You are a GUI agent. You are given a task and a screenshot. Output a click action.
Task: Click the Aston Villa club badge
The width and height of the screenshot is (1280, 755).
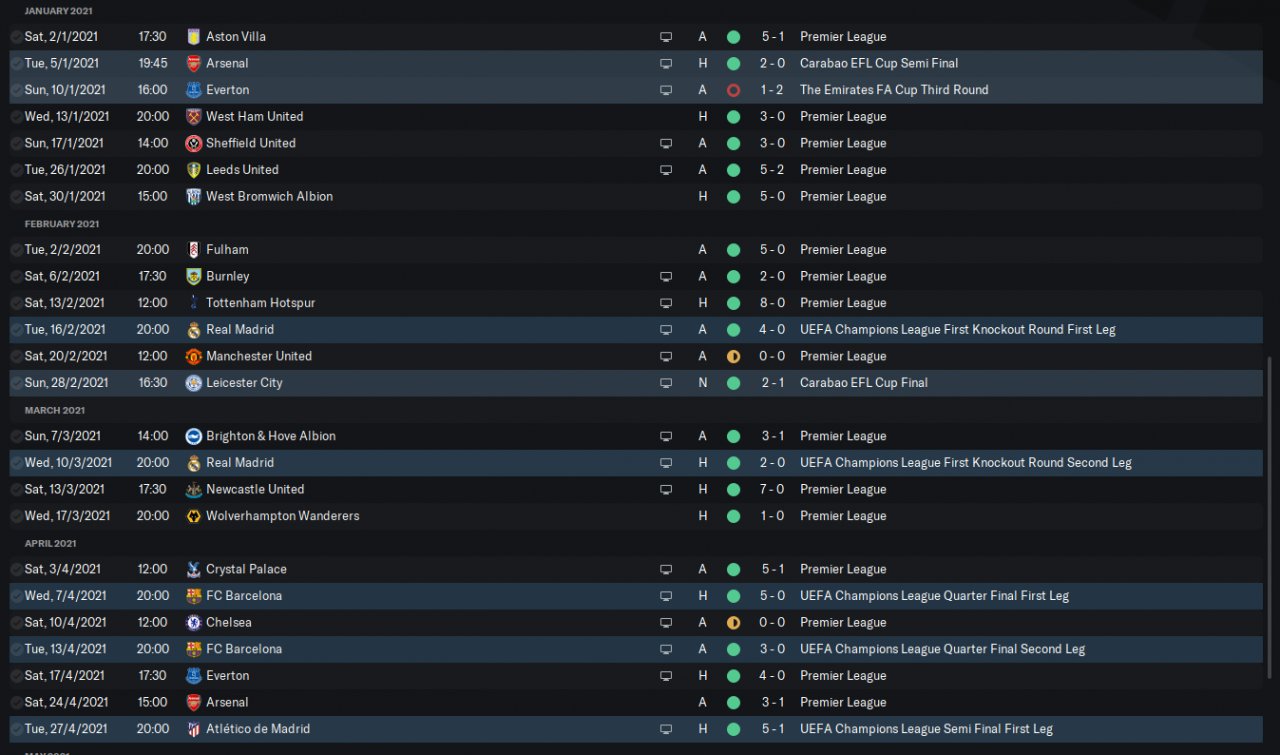pyautogui.click(x=193, y=37)
